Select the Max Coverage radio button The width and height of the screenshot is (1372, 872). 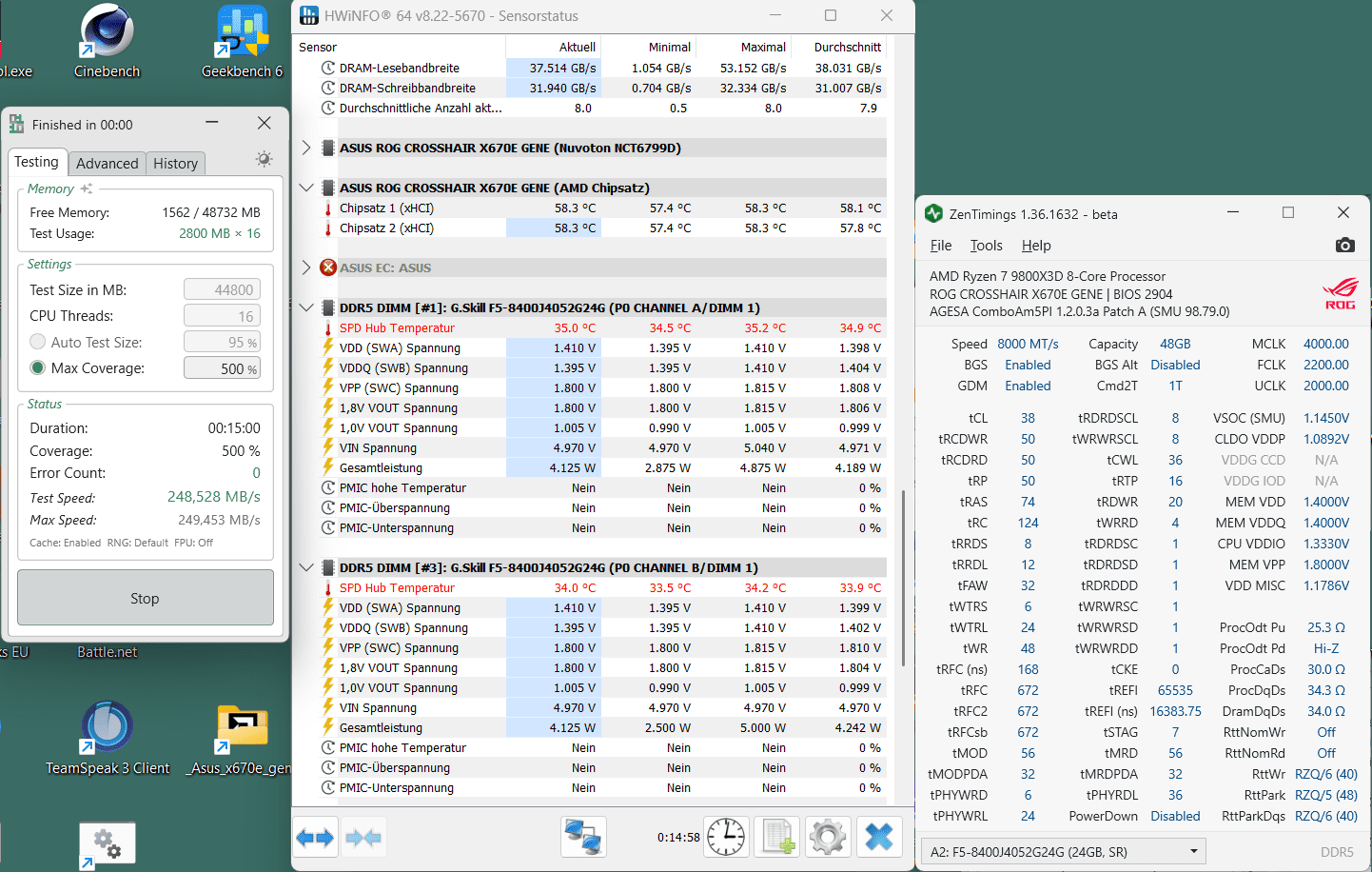38,367
